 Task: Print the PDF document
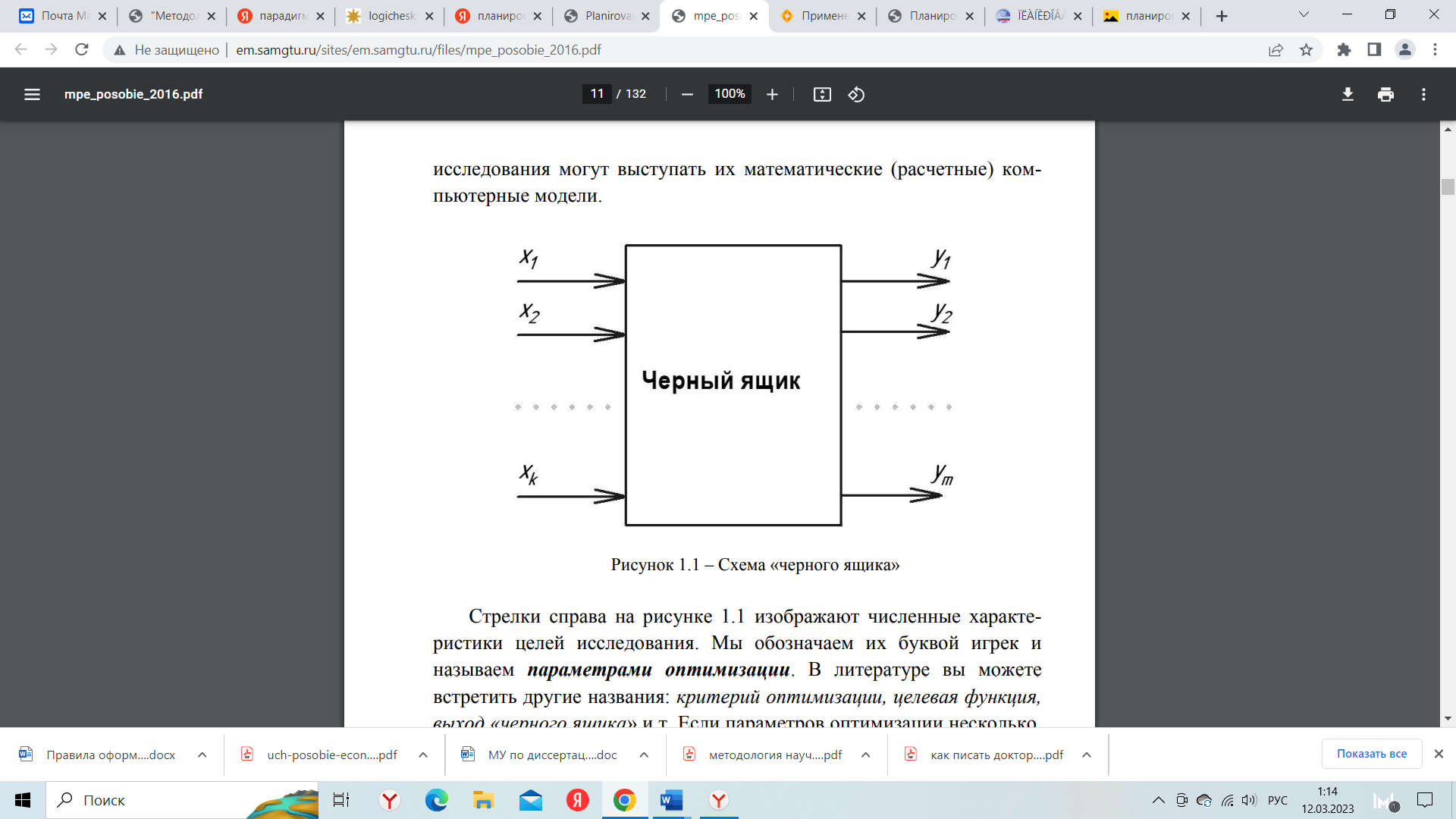pos(1385,94)
